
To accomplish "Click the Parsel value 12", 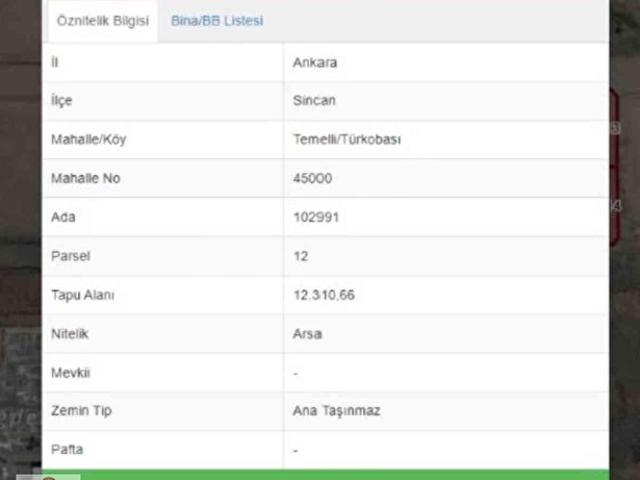I will tap(300, 256).
